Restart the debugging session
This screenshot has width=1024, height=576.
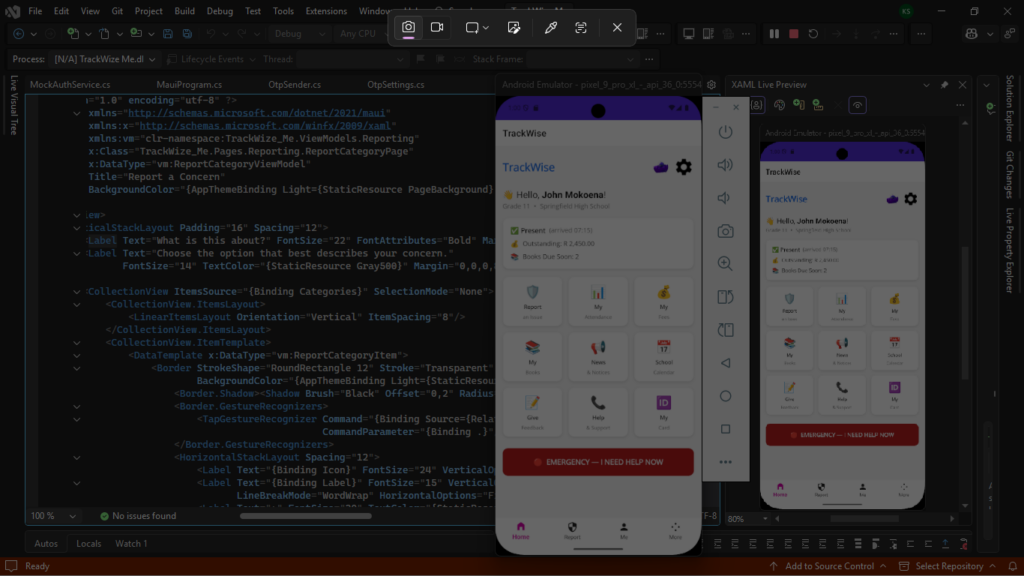click(x=813, y=33)
